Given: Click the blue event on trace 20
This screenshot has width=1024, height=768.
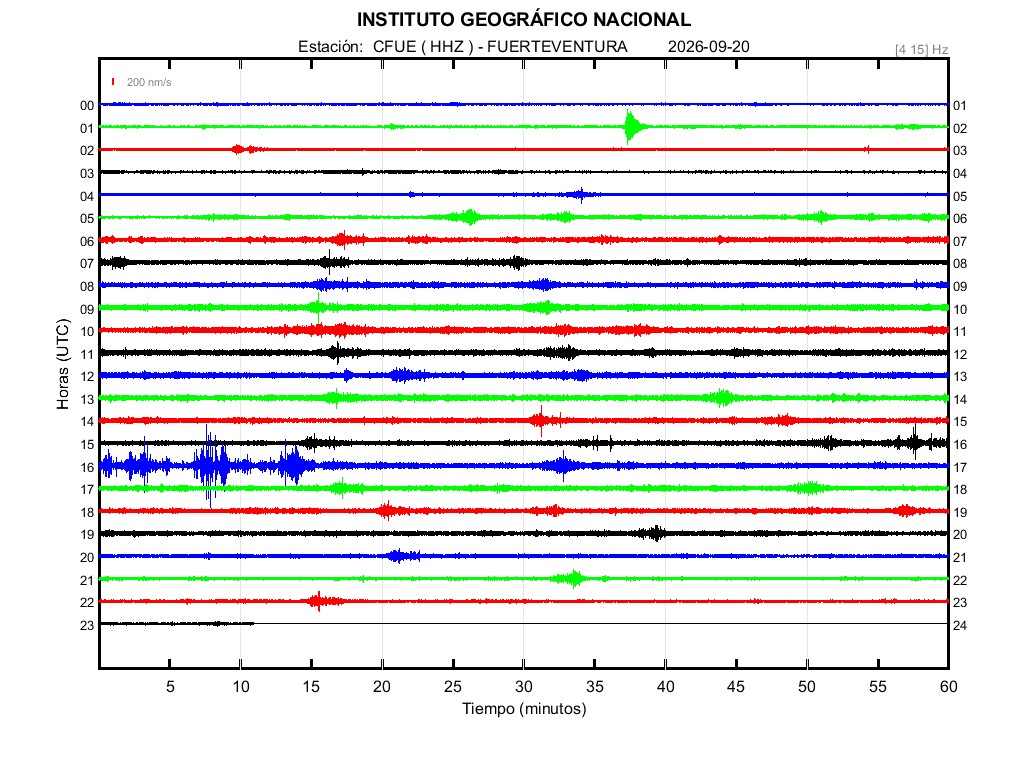Looking at the screenshot, I should coord(403,556).
